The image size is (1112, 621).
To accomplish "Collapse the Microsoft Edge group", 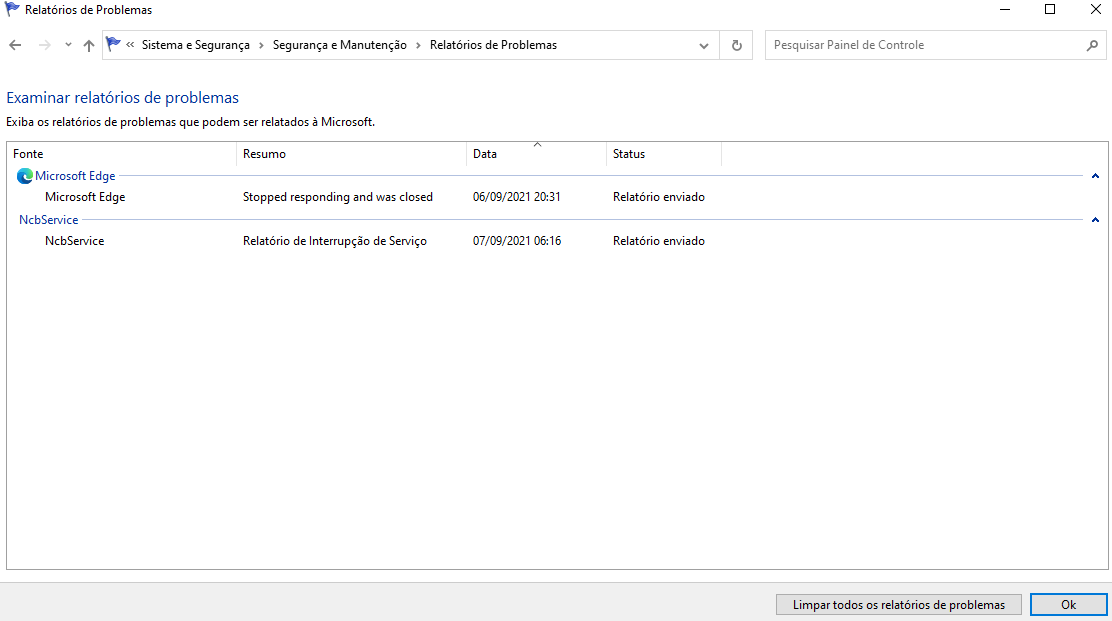I will point(1095,176).
